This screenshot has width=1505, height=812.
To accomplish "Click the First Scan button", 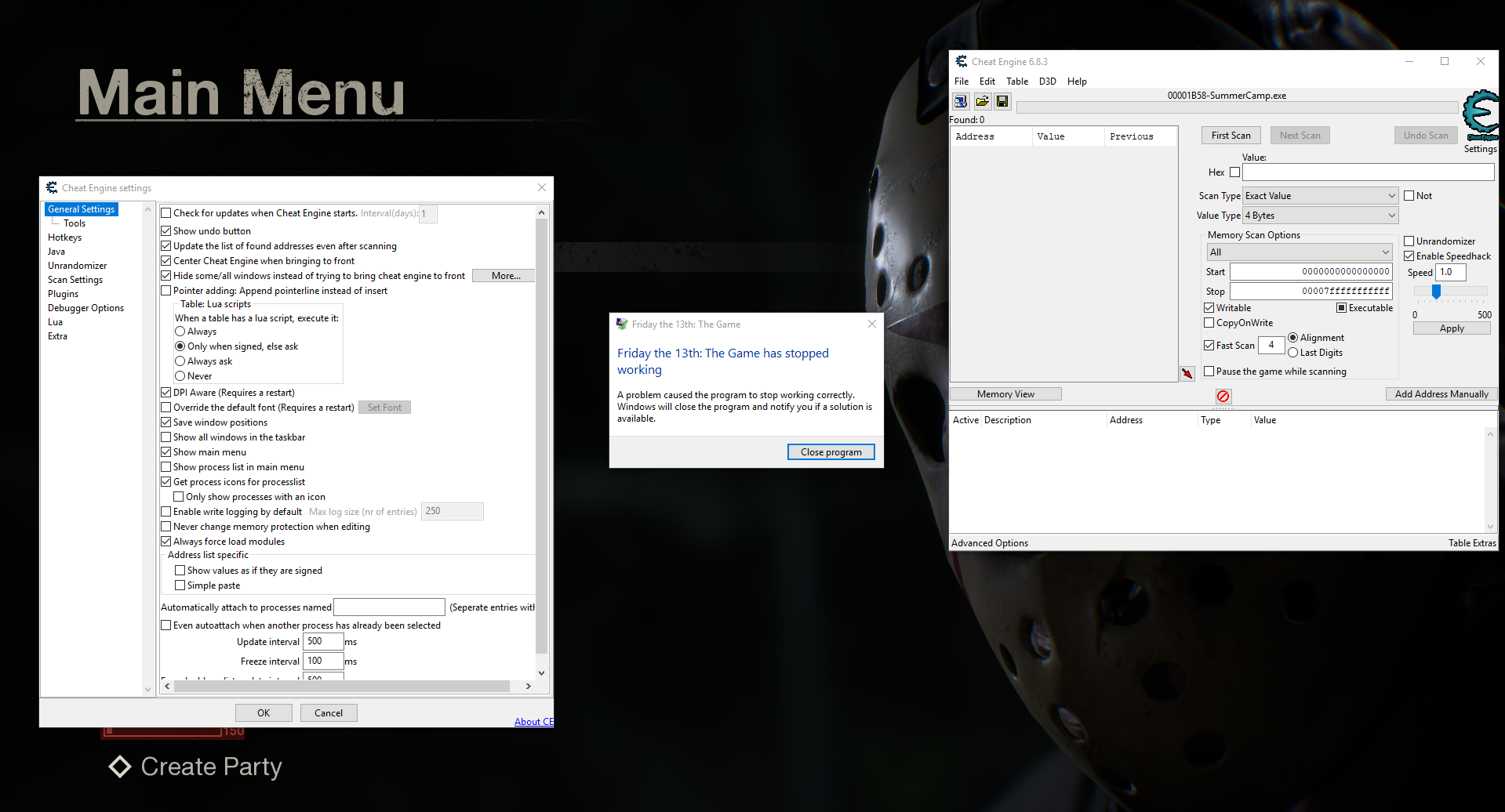I will [x=1231, y=135].
